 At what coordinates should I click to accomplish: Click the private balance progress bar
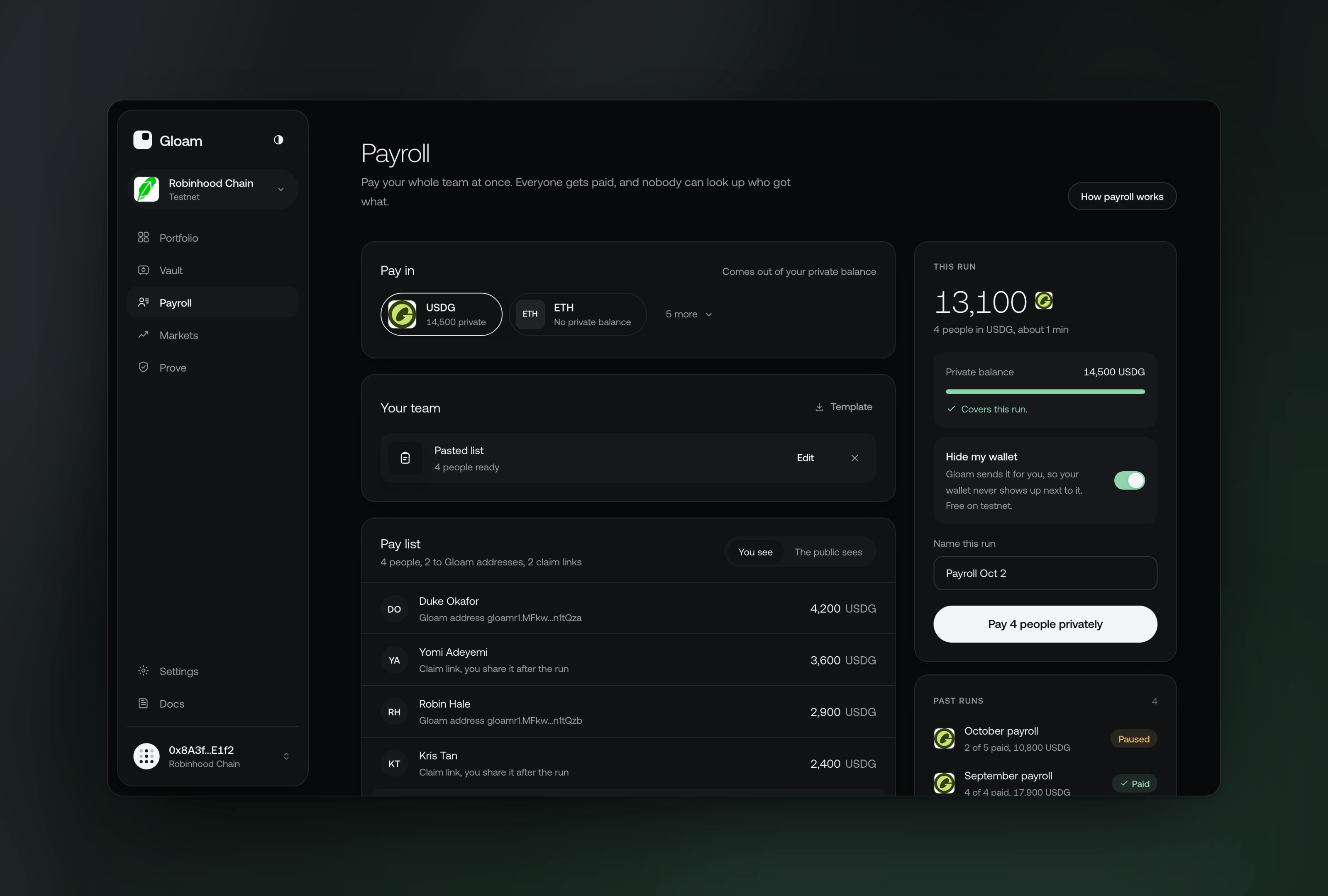click(1045, 392)
